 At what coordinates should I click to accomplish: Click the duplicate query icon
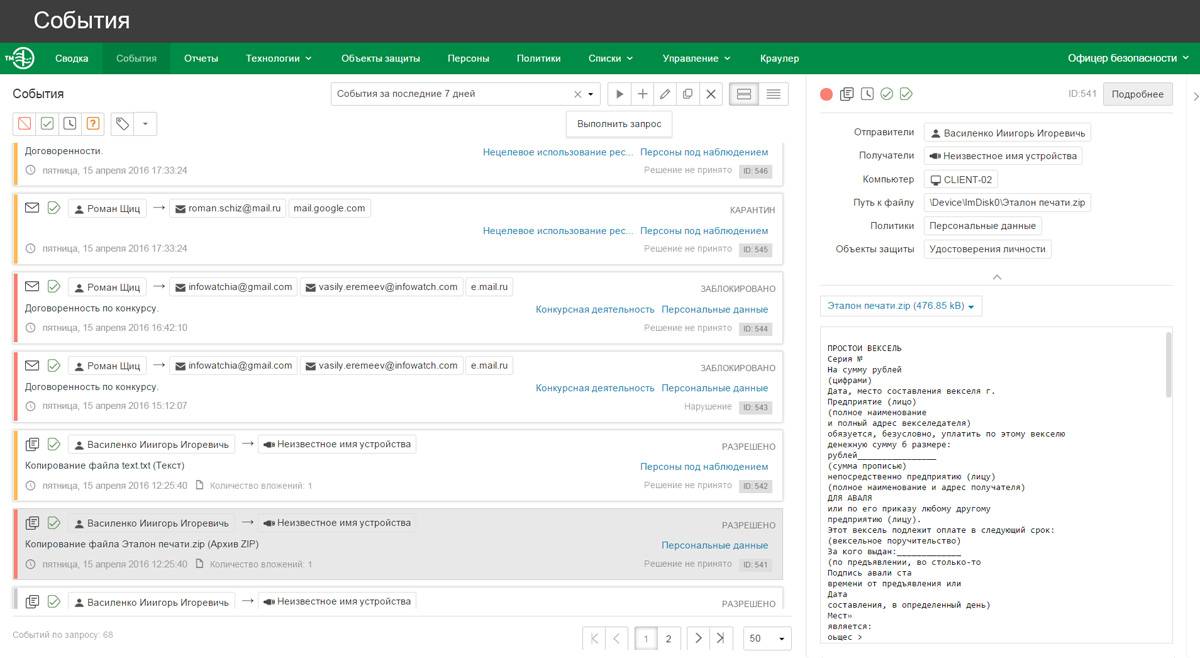(688, 94)
